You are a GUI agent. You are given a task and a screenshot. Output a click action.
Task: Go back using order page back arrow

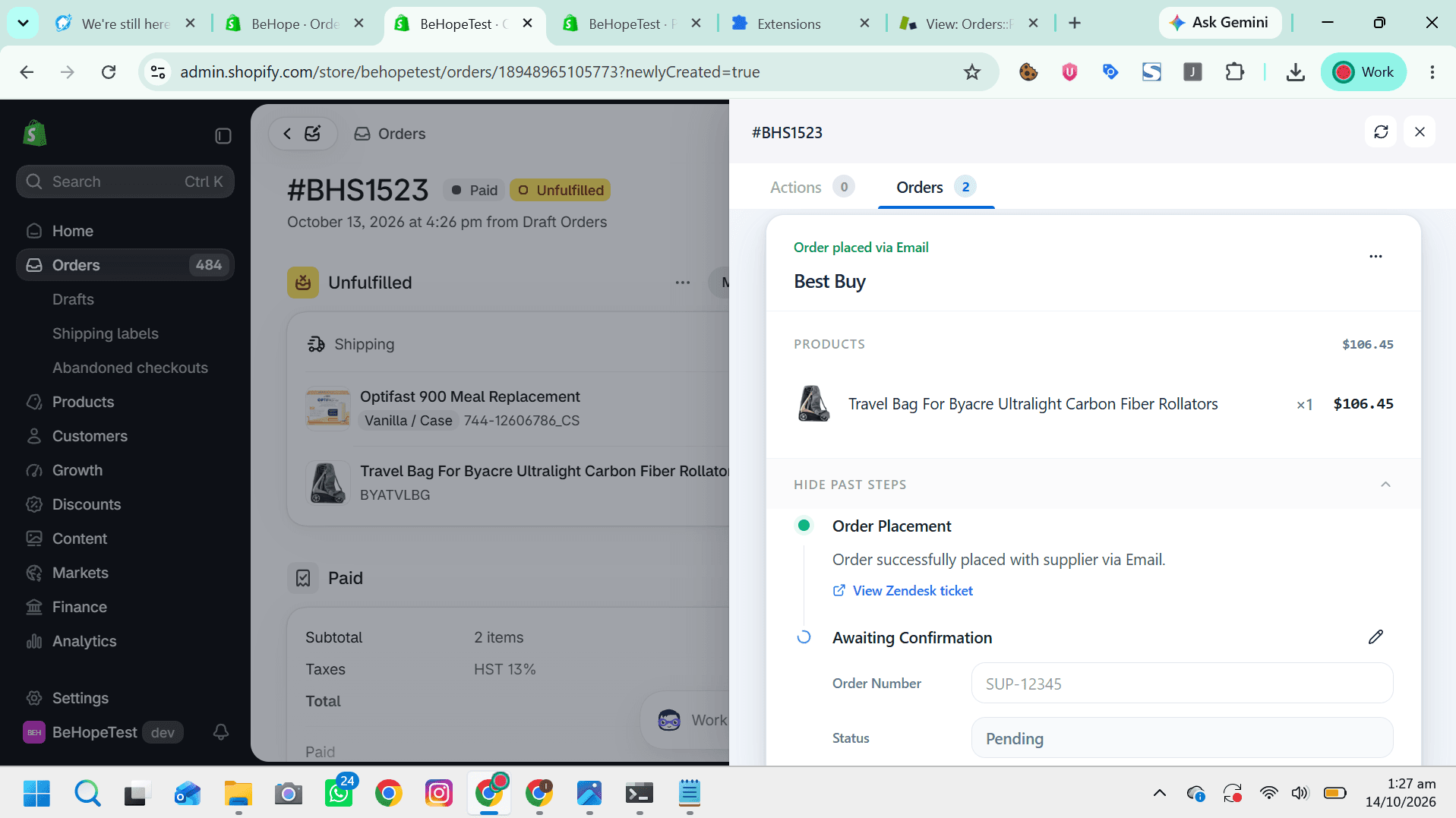pyautogui.click(x=287, y=134)
